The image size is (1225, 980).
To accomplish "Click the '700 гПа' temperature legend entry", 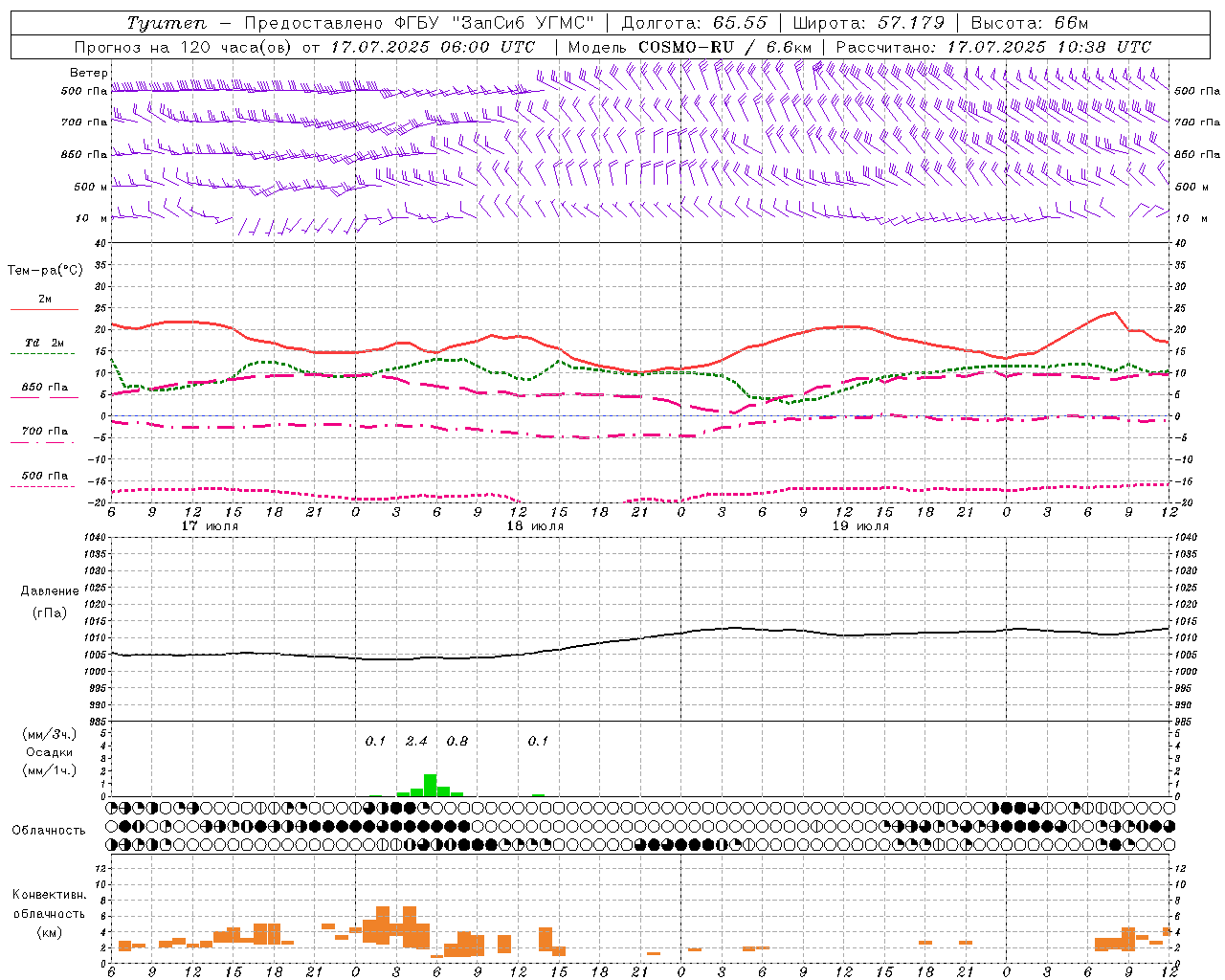I will coord(45,432).
